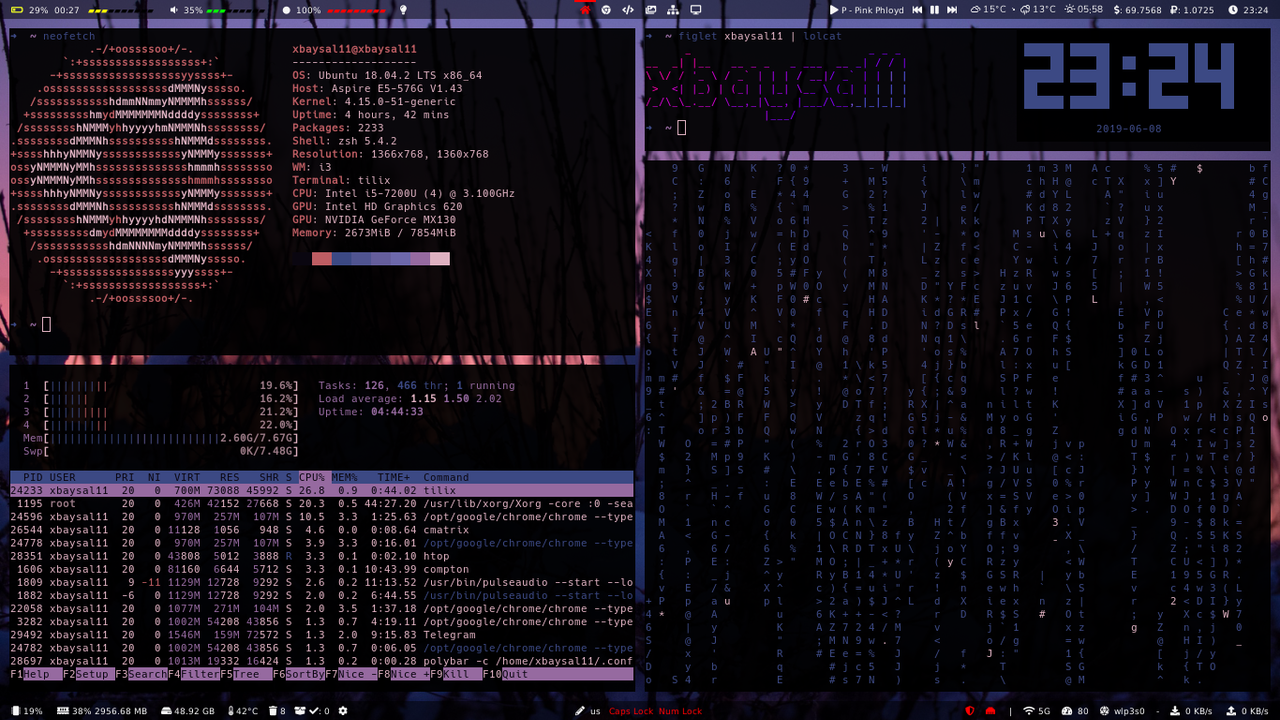Click the RAM module showing 2956.68 MB
Screen dimensions: 1280x720
[x=102, y=711]
